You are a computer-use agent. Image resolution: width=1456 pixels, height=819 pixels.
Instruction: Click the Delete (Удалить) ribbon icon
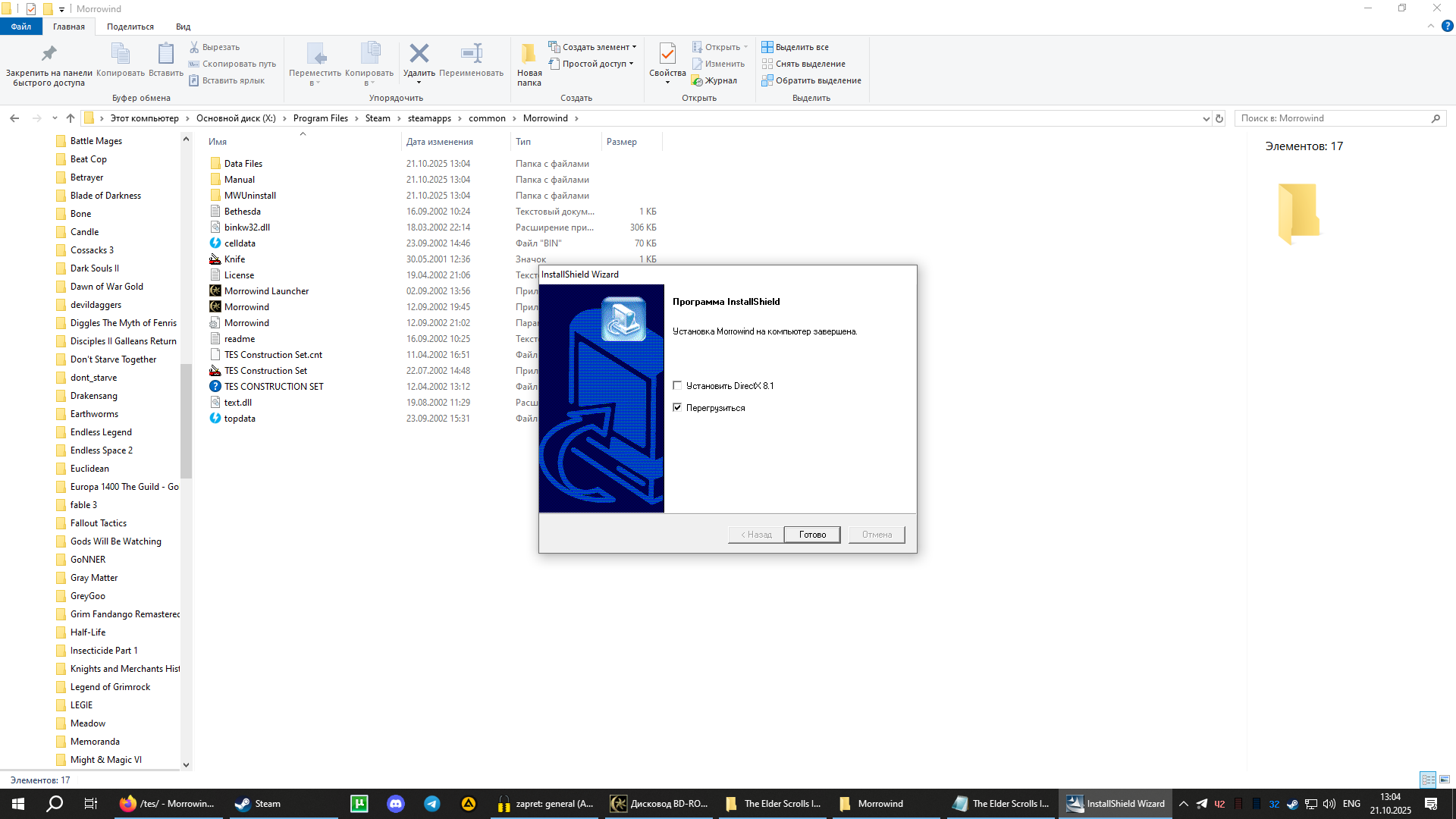(x=419, y=55)
